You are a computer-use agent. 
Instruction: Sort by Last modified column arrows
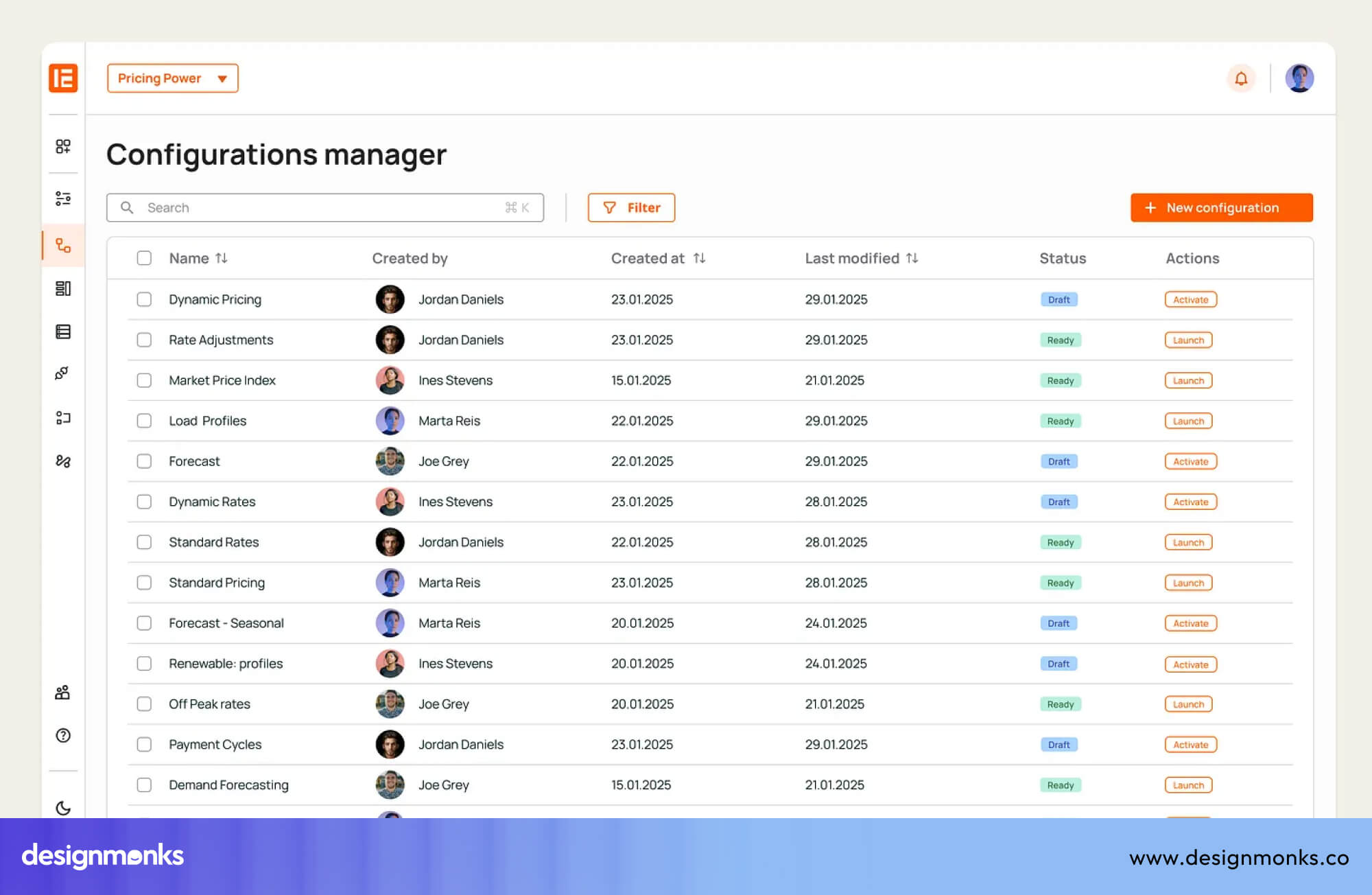pyautogui.click(x=912, y=258)
